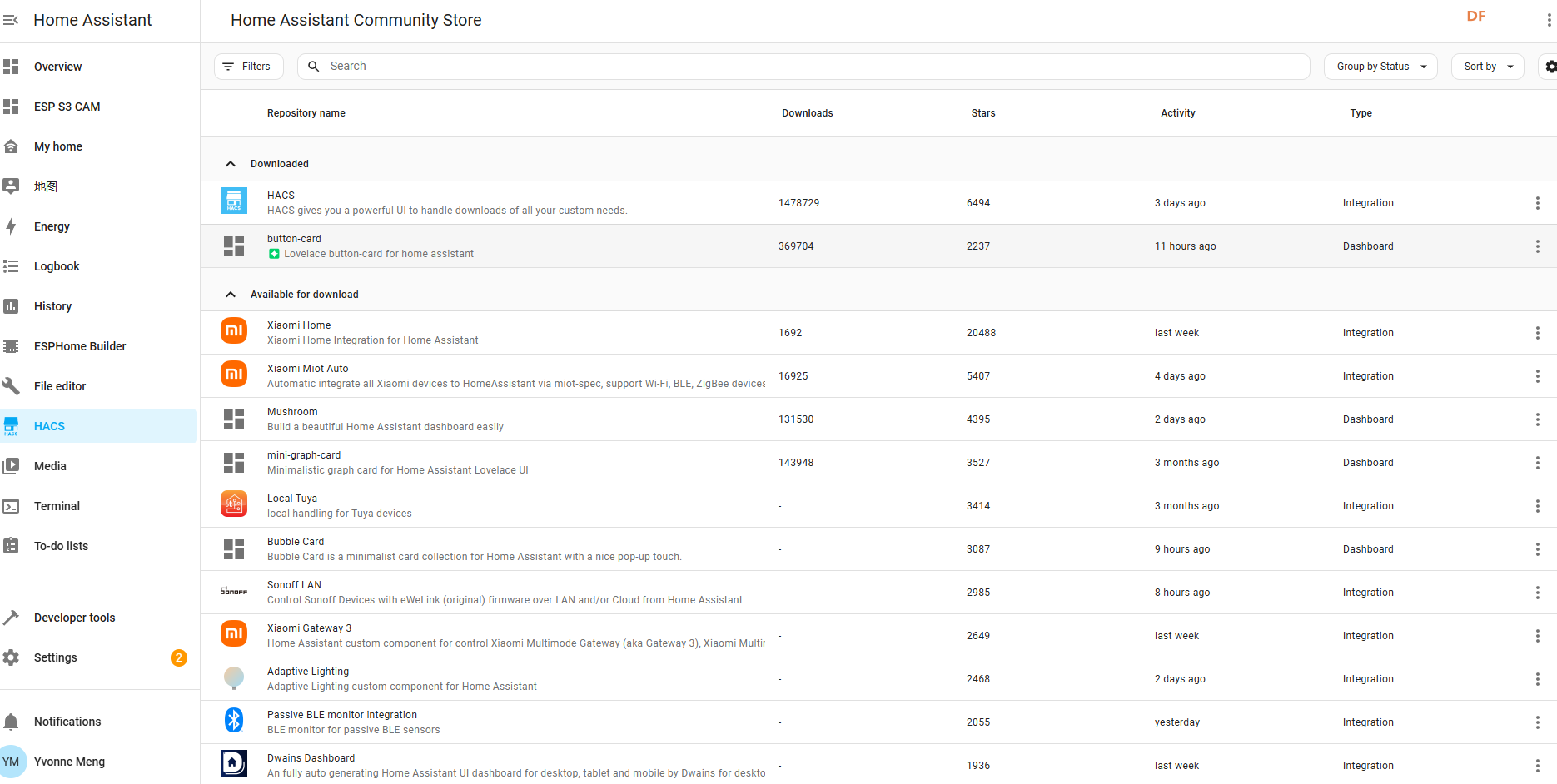Viewport: 1557px width, 784px height.
Task: Click the To-do lists clipboard icon
Action: pyautogui.click(x=11, y=546)
